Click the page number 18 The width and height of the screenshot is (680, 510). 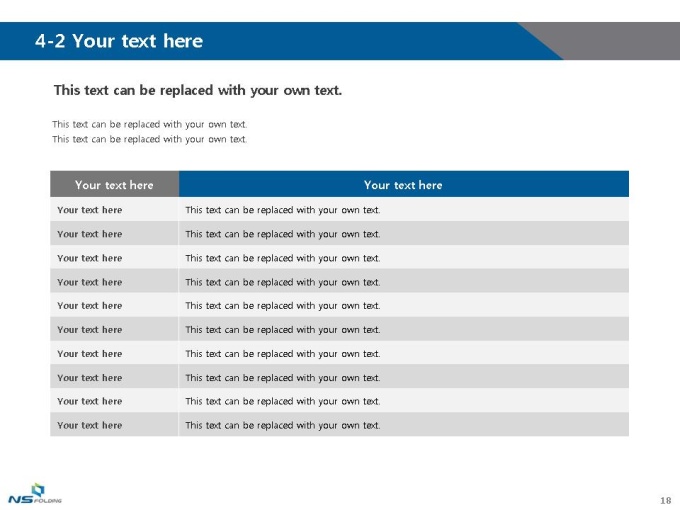coord(666,500)
